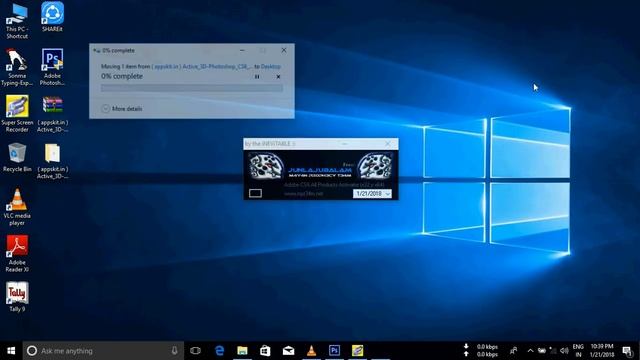Image resolution: width=640 pixels, height=360 pixels.
Task: Switch to Photoshop in the taskbar
Action: tap(334, 351)
